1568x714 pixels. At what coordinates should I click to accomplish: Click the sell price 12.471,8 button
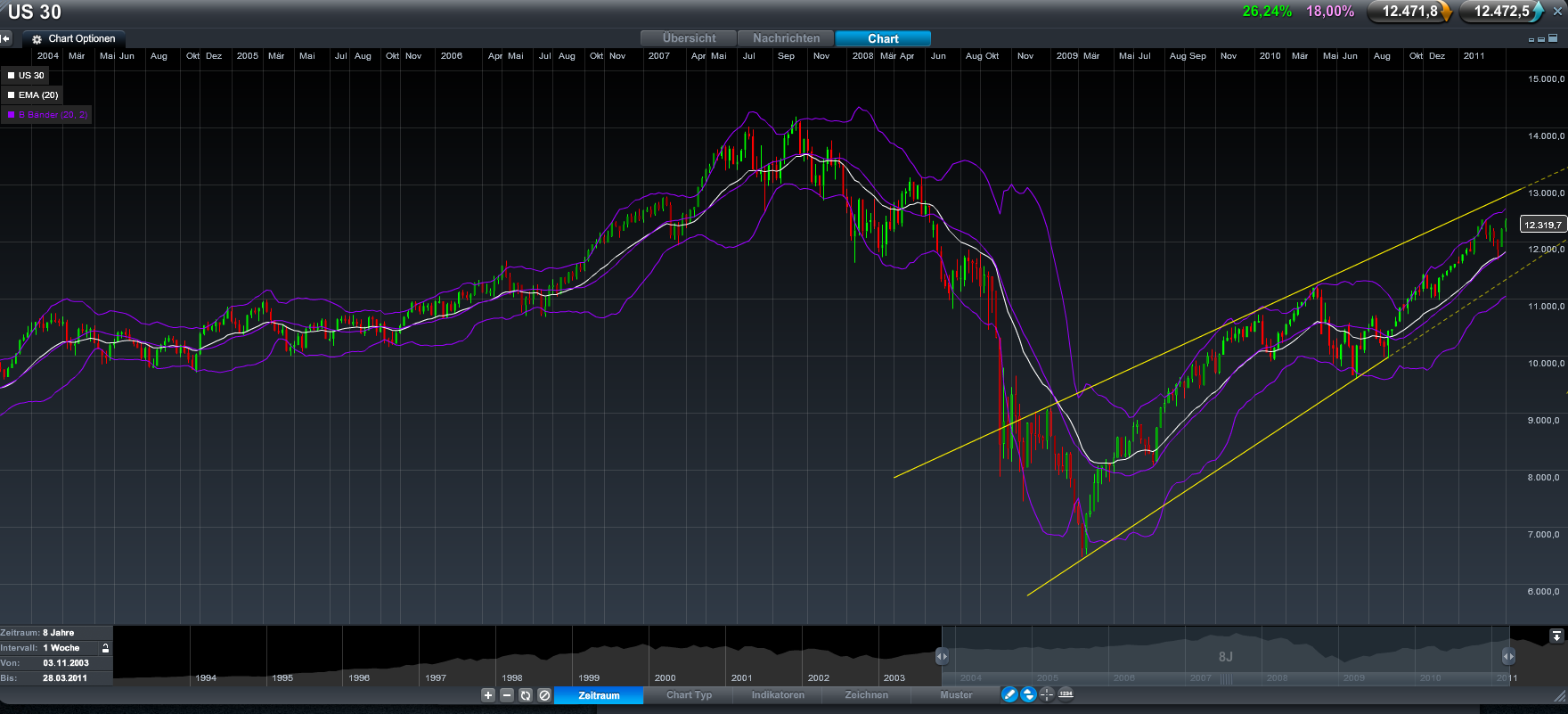(x=1409, y=12)
